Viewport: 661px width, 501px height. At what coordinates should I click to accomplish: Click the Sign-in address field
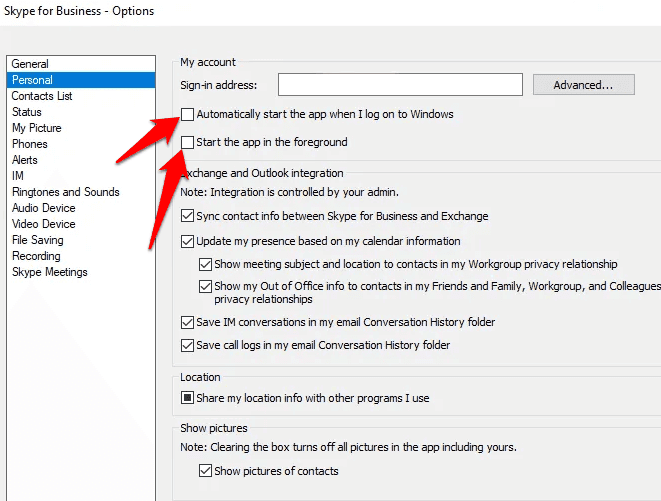(x=400, y=85)
